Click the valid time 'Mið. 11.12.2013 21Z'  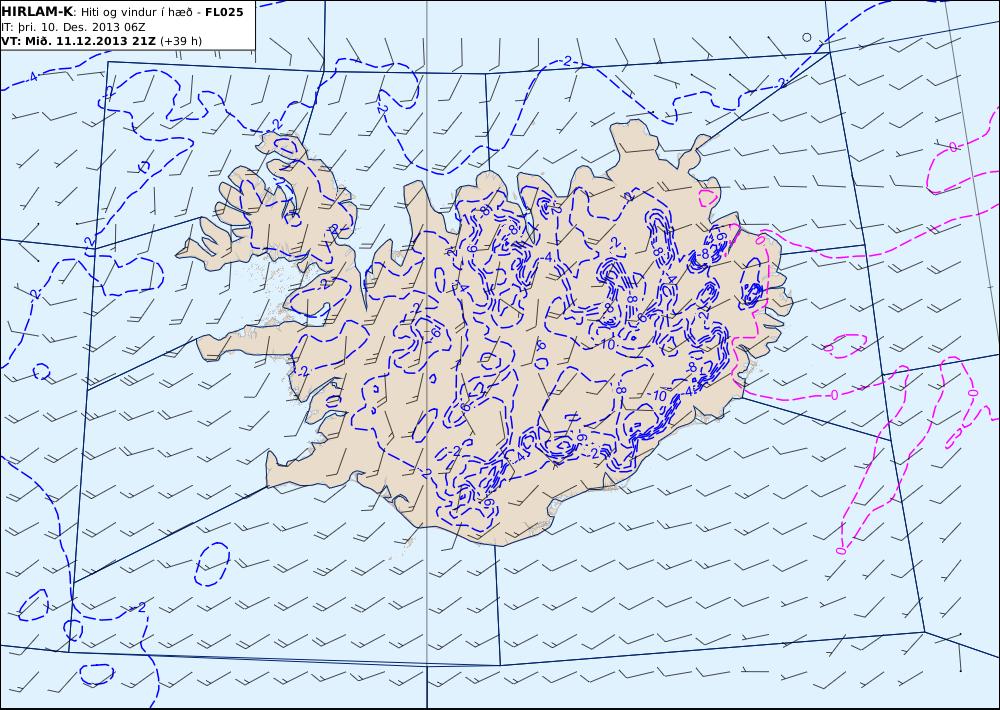click(x=89, y=41)
